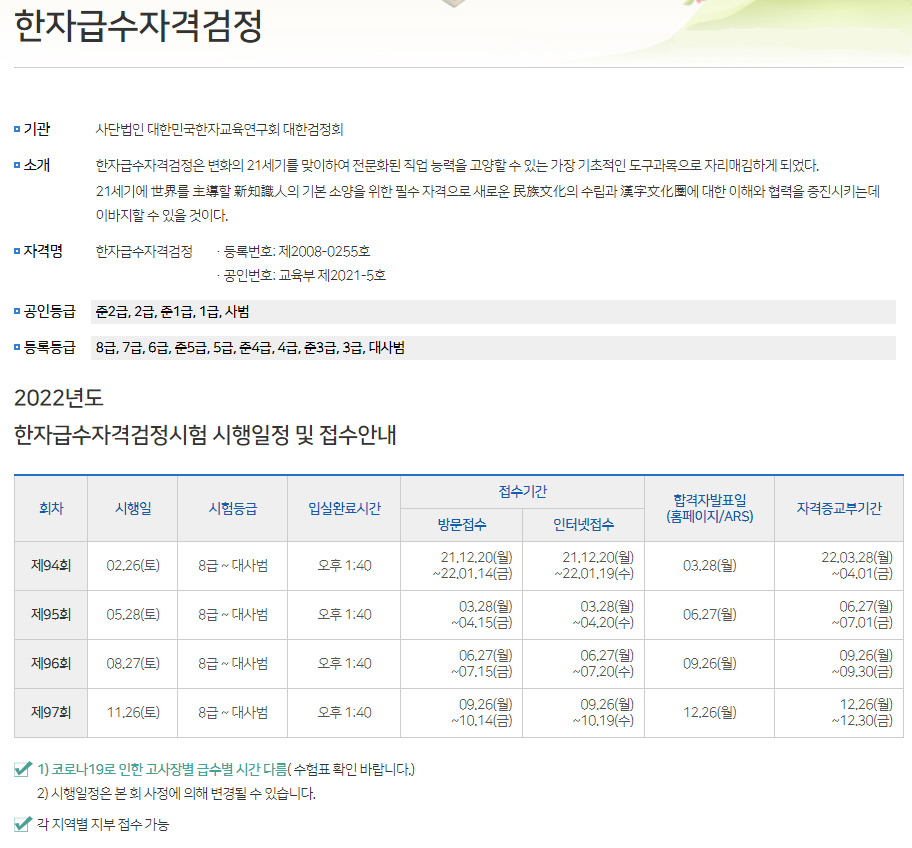The width and height of the screenshot is (912, 848).
Task: Click the registration number 제2008-0255호 line
Action: point(294,251)
